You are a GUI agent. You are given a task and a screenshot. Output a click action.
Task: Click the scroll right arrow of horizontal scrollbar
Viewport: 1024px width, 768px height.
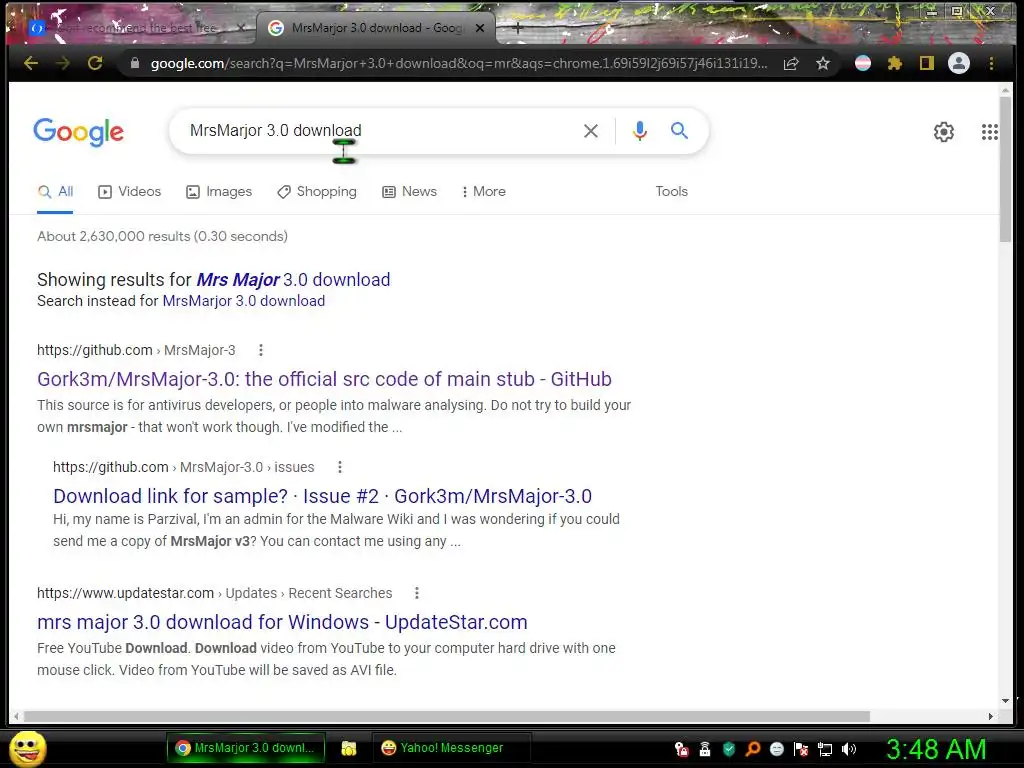click(991, 716)
